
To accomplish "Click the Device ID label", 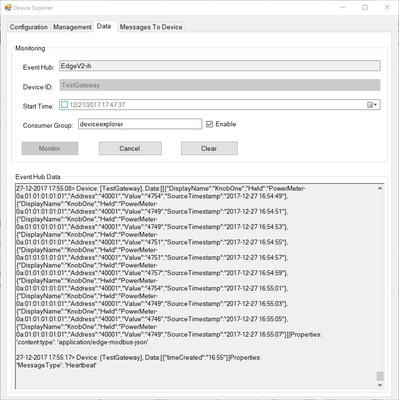I will [x=38, y=87].
